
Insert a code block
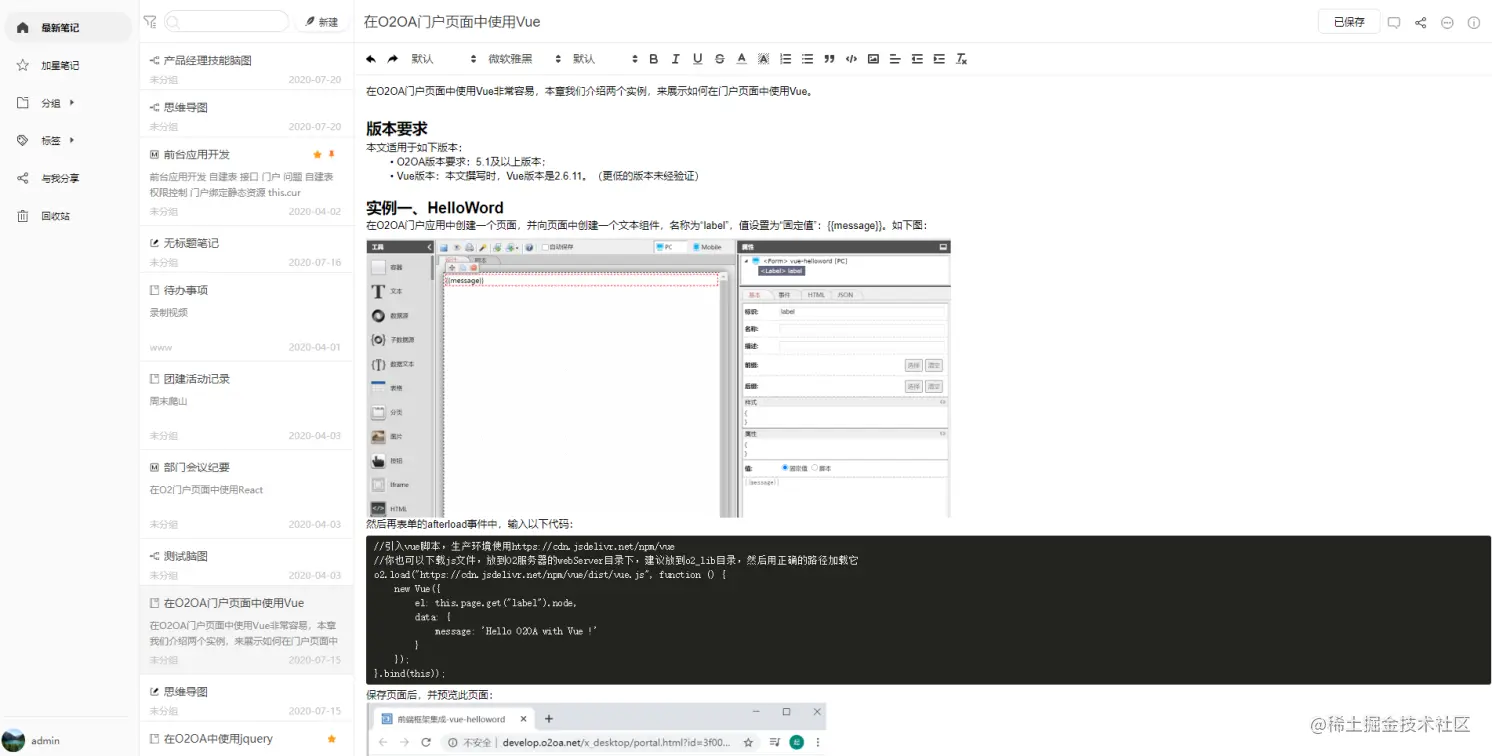click(851, 58)
